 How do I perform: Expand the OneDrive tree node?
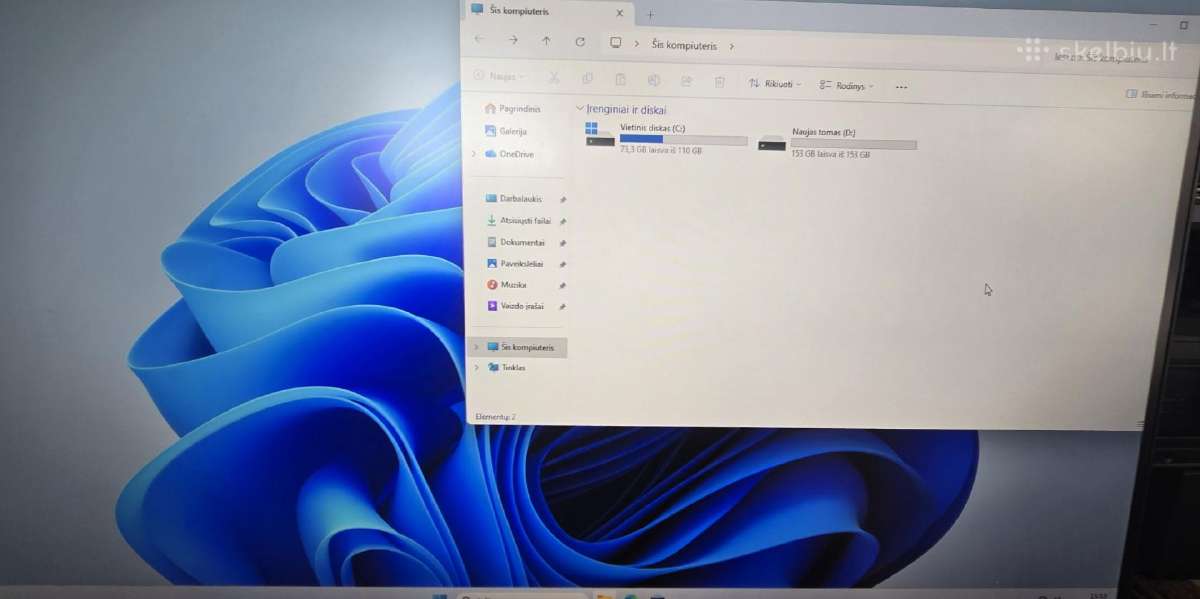(474, 153)
